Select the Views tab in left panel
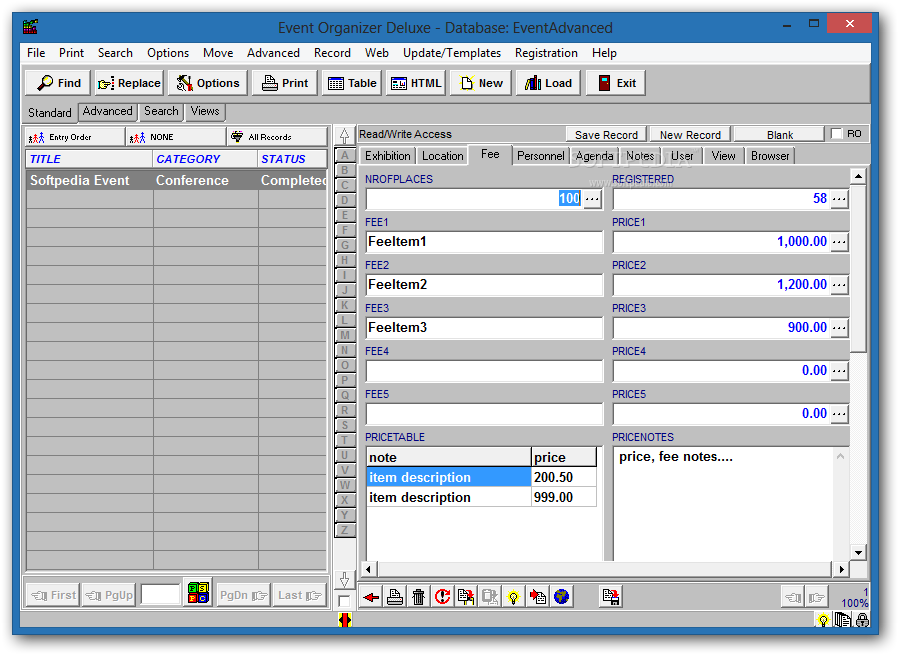The height and width of the screenshot is (655, 899). [x=205, y=111]
